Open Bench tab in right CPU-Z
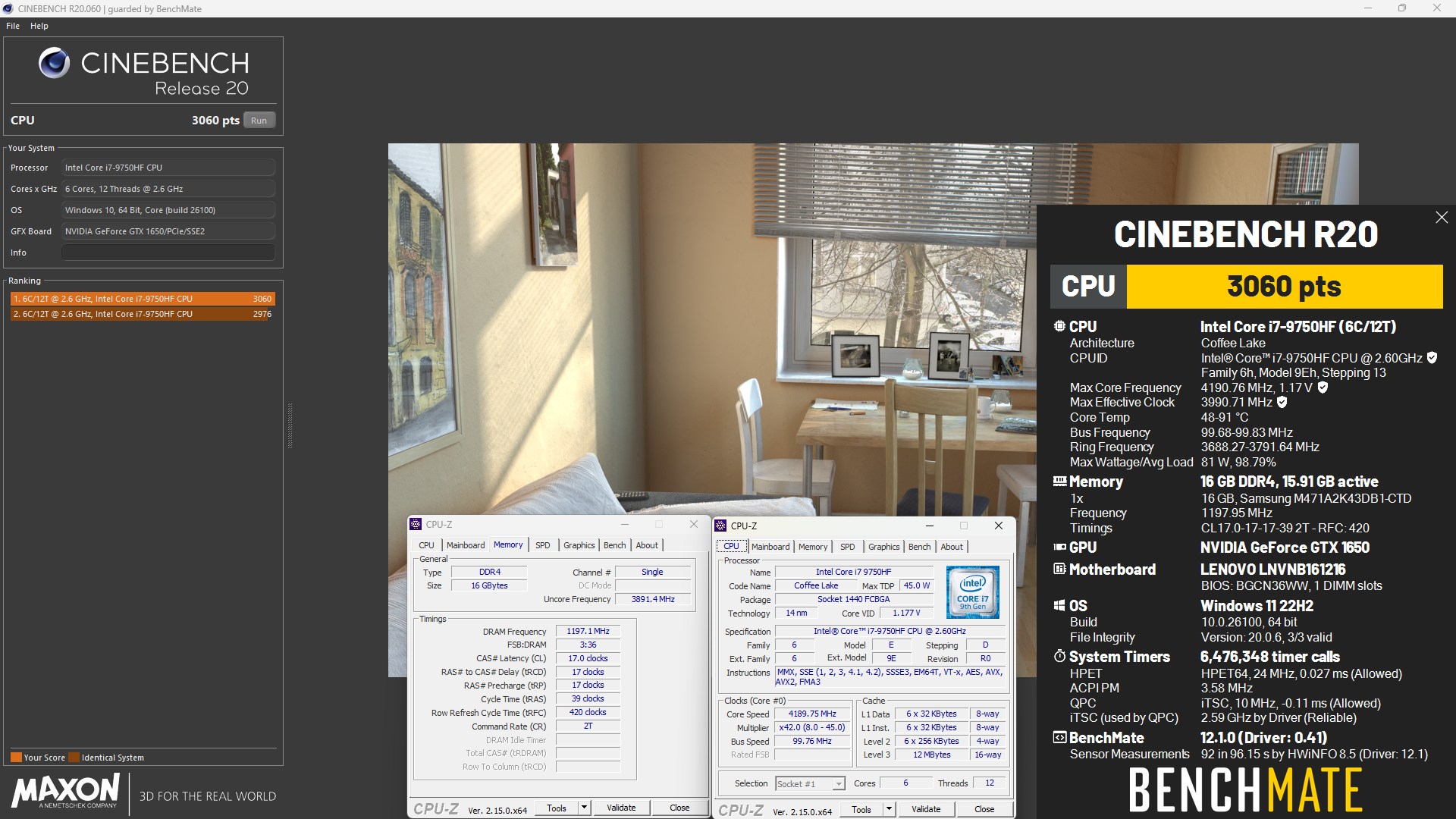Viewport: 1456px width, 819px height. click(x=920, y=547)
